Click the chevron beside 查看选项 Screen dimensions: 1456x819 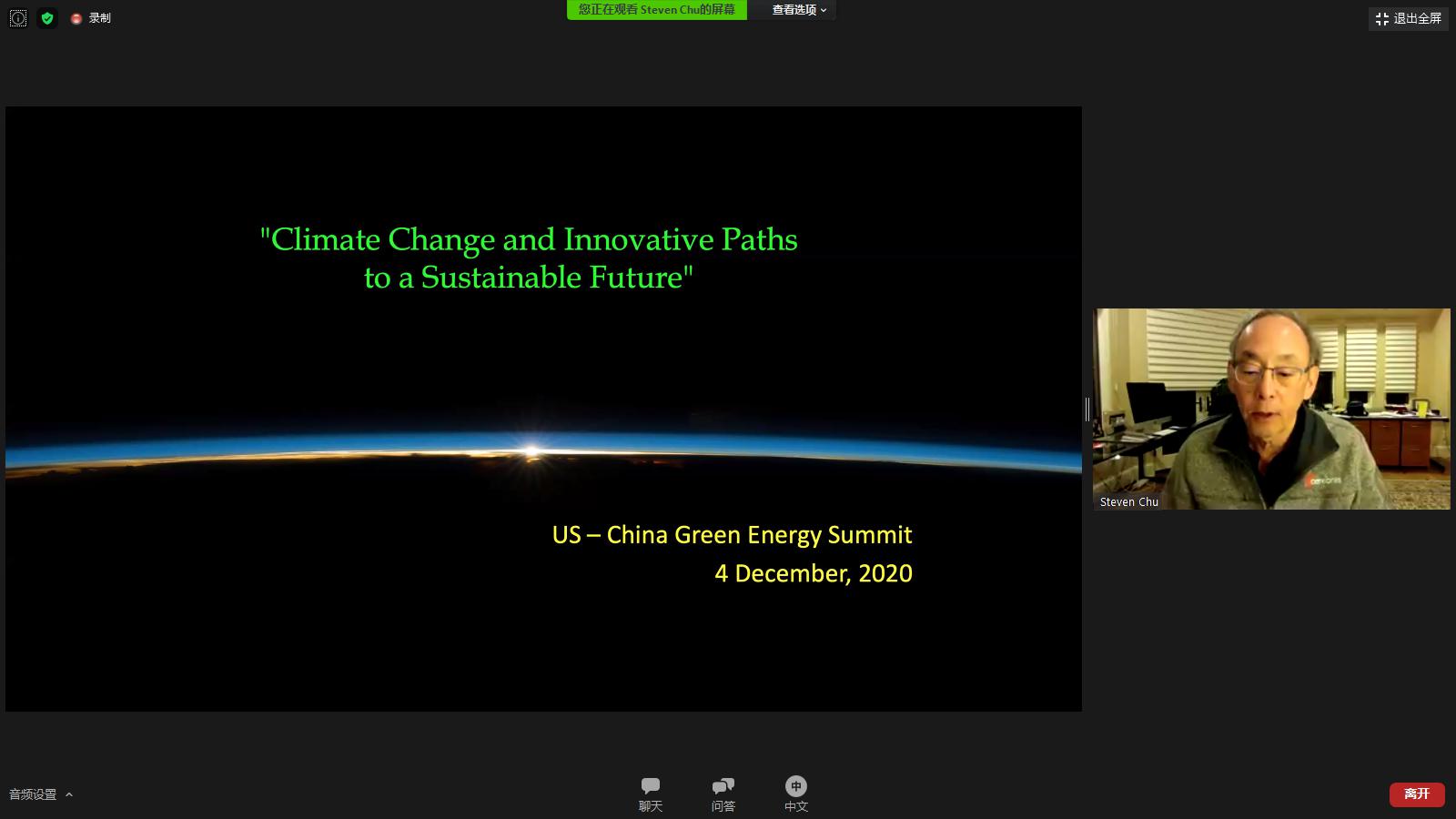point(824,10)
